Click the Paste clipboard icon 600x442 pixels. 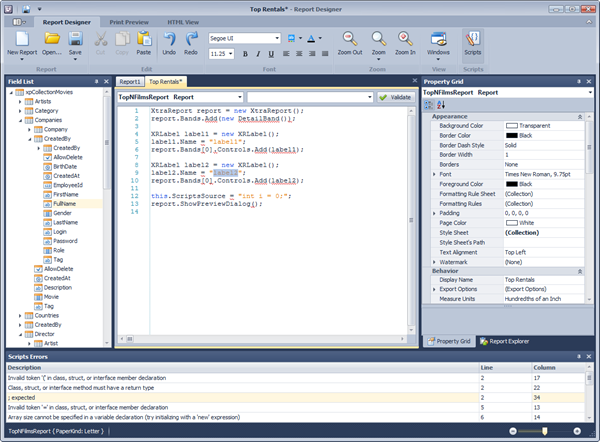tap(144, 39)
